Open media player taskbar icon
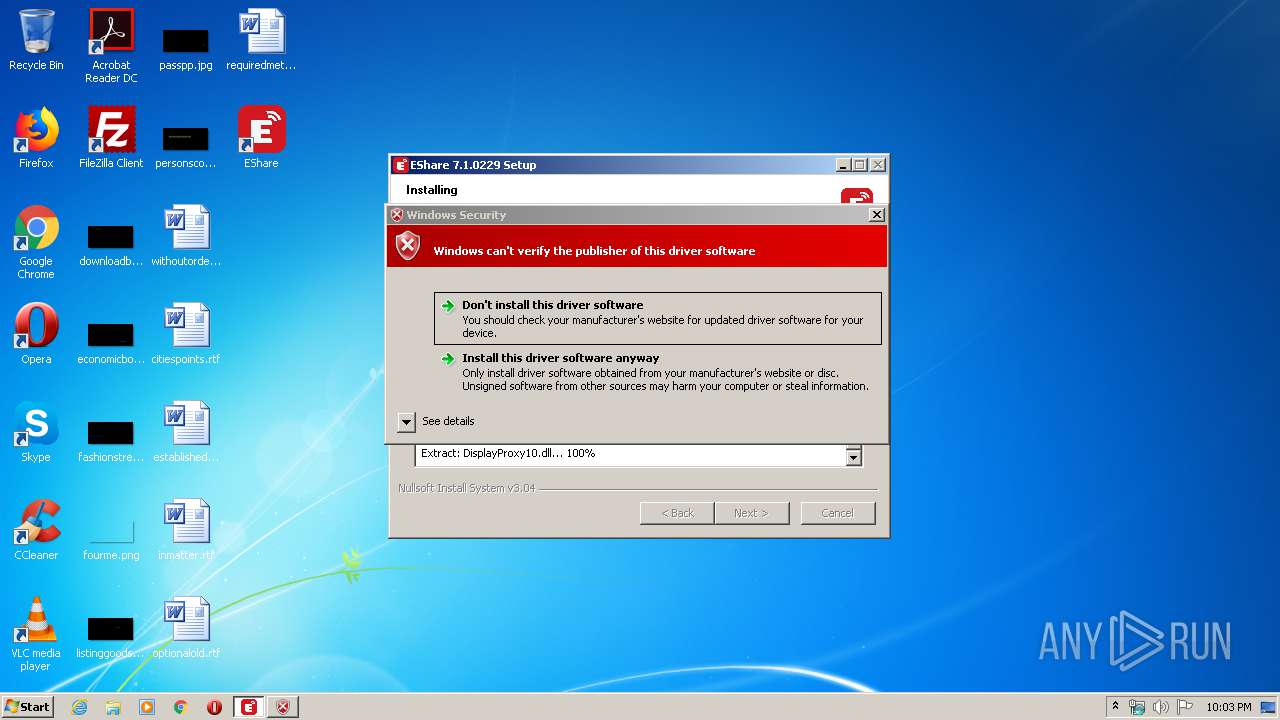This screenshot has width=1280, height=720. point(147,707)
